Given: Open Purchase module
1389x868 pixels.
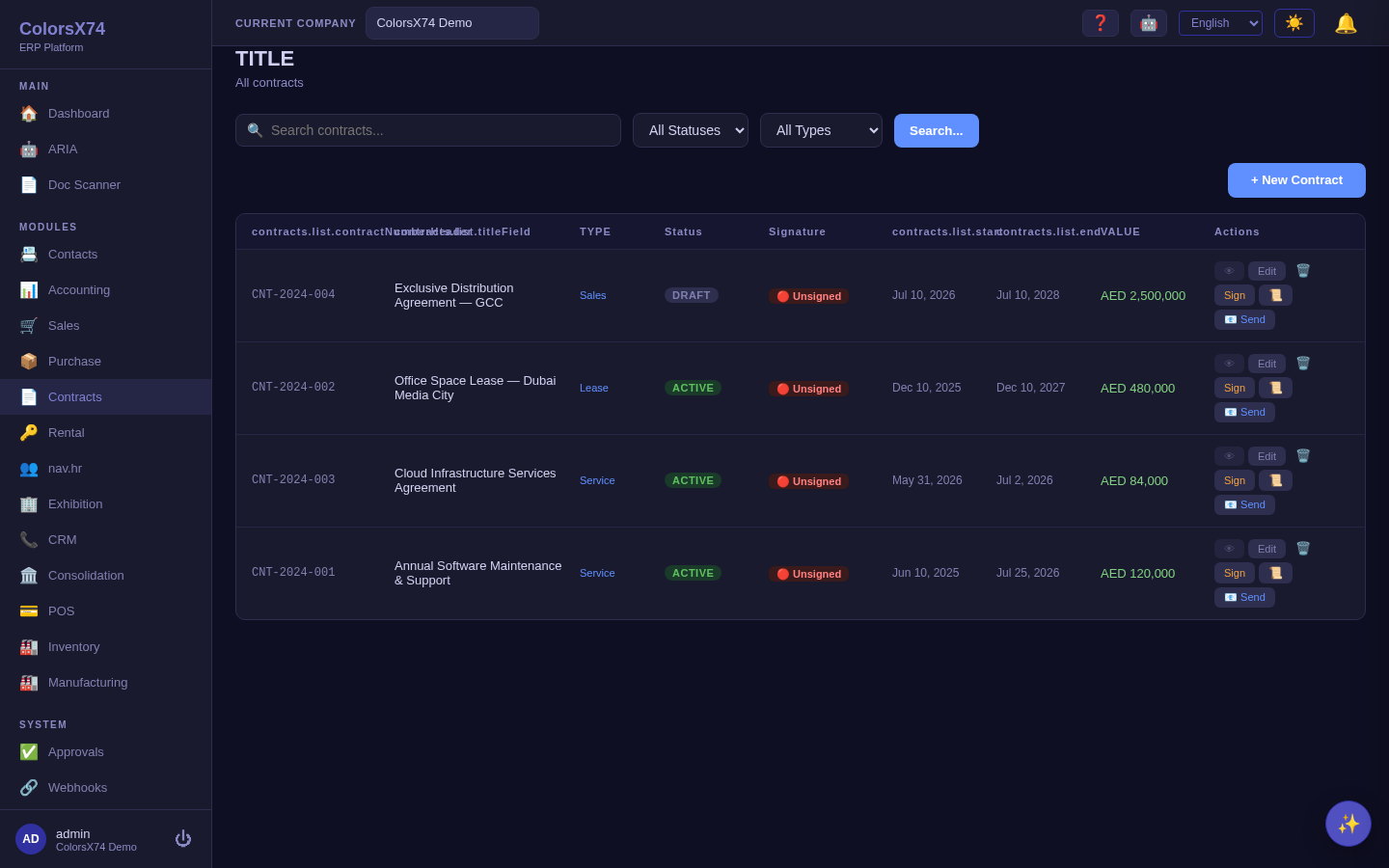Looking at the screenshot, I should (x=105, y=362).
